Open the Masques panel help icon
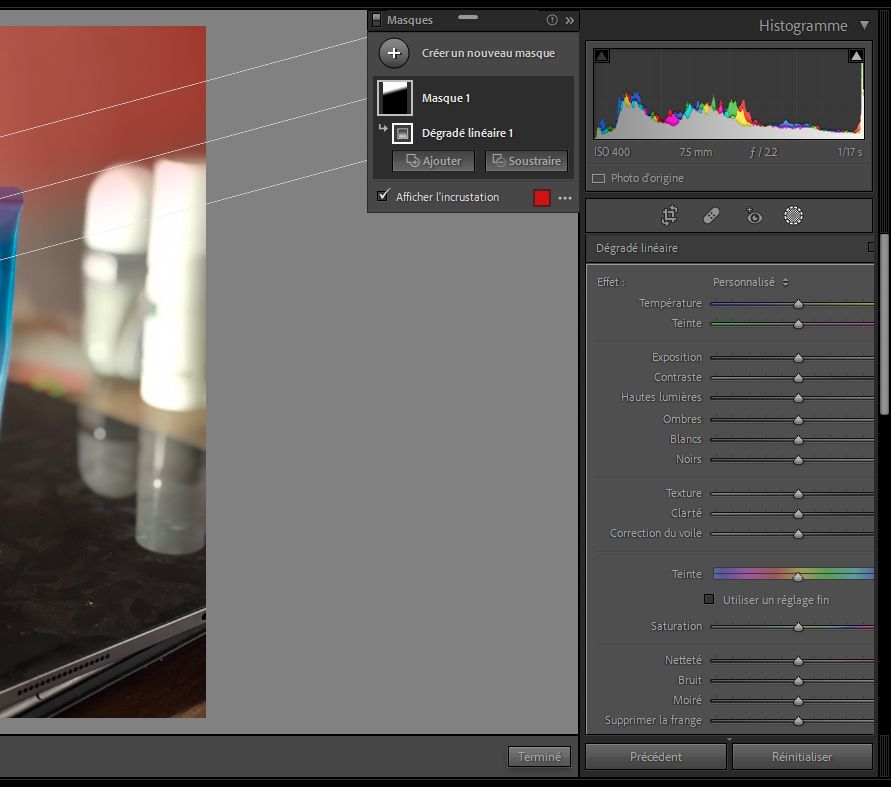Screen dimensions: 891x787 pos(552,20)
